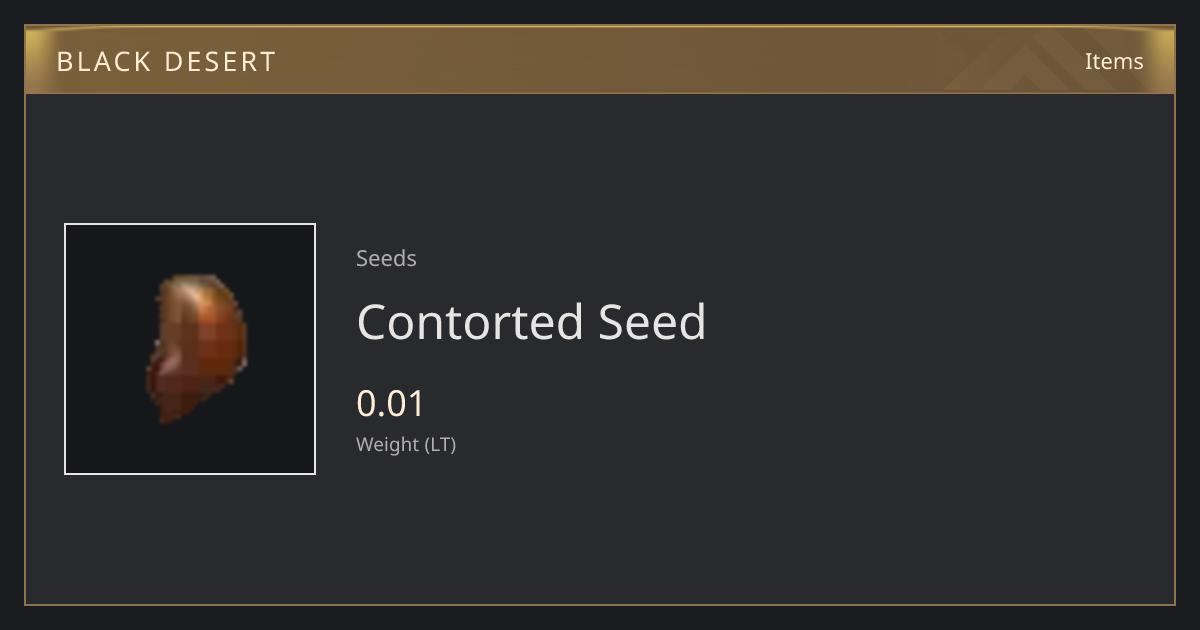Image resolution: width=1200 pixels, height=630 pixels.
Task: Click the (LT) unit text
Action: (x=441, y=444)
